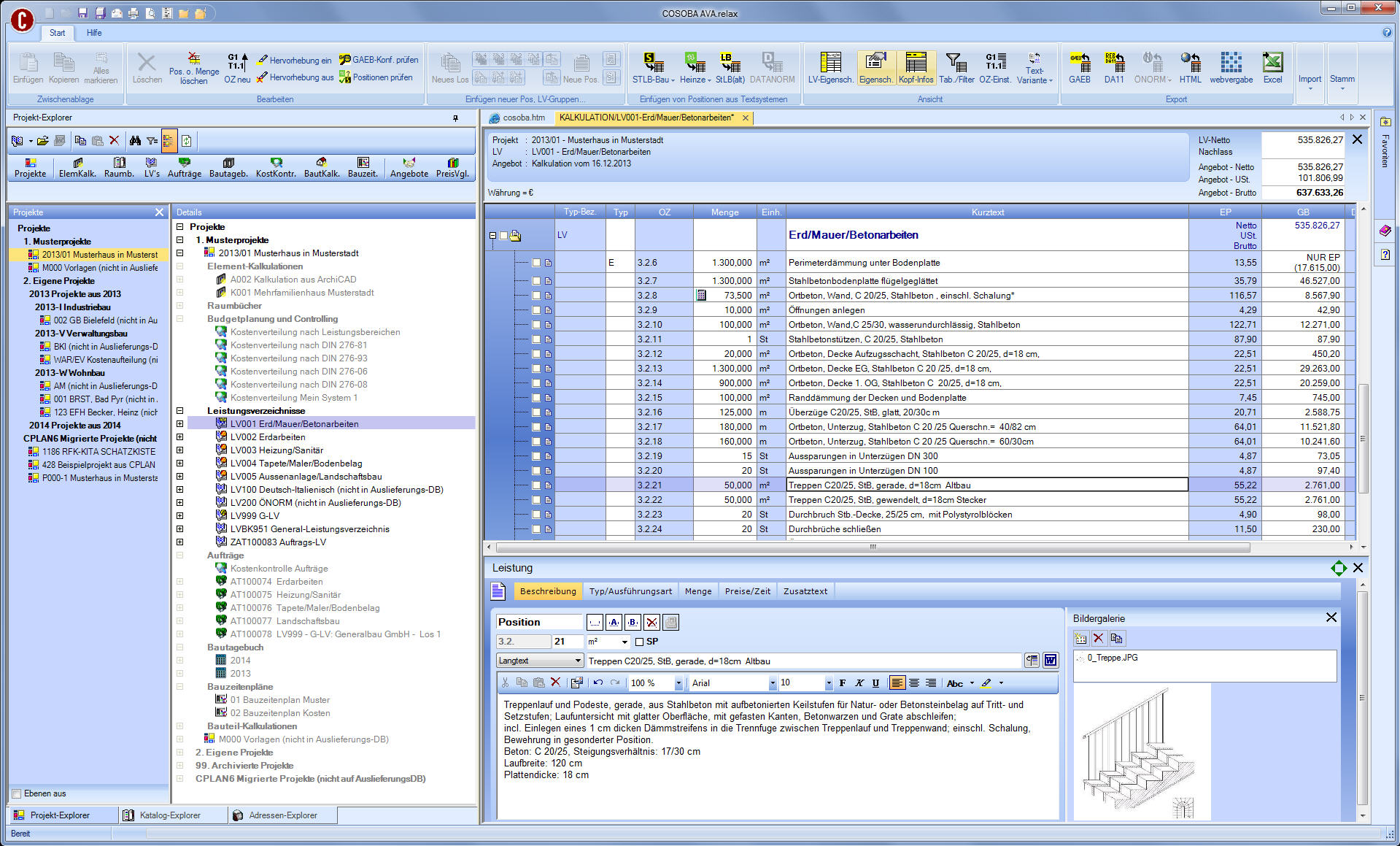Select the Excel export icon

pyautogui.click(x=1272, y=67)
